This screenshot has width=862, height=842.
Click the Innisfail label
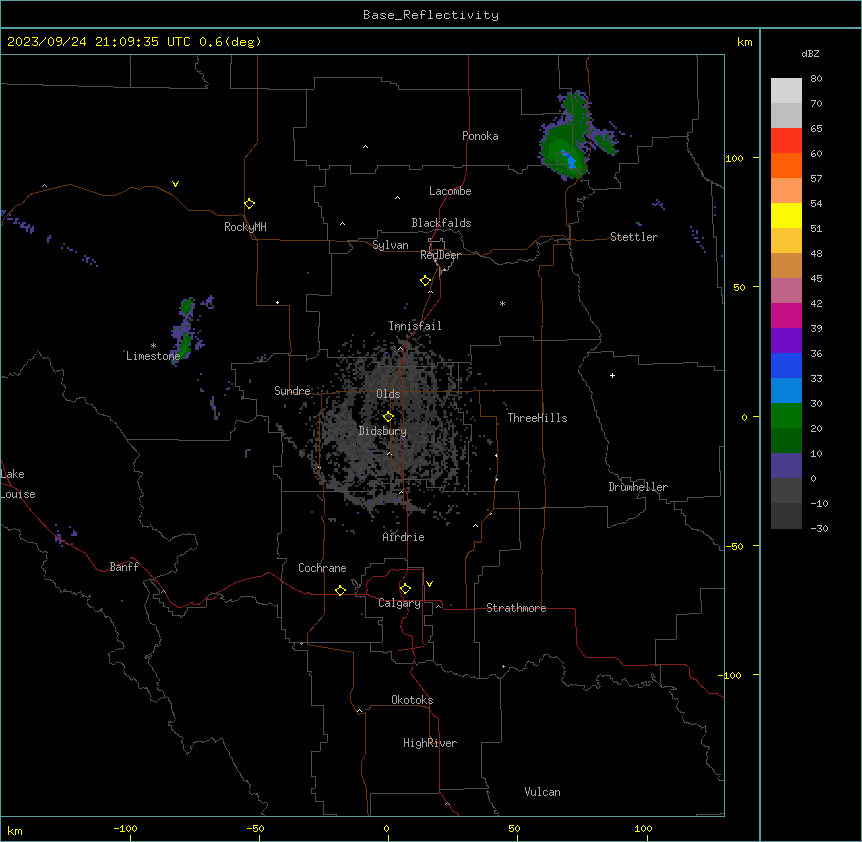[415, 326]
